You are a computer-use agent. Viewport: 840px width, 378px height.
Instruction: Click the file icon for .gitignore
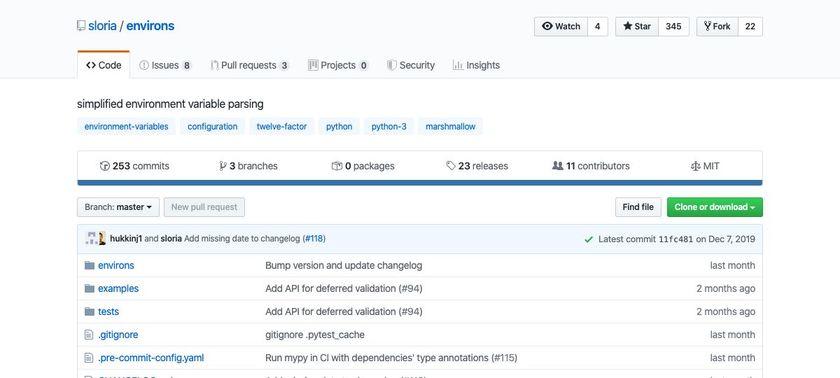[89, 335]
